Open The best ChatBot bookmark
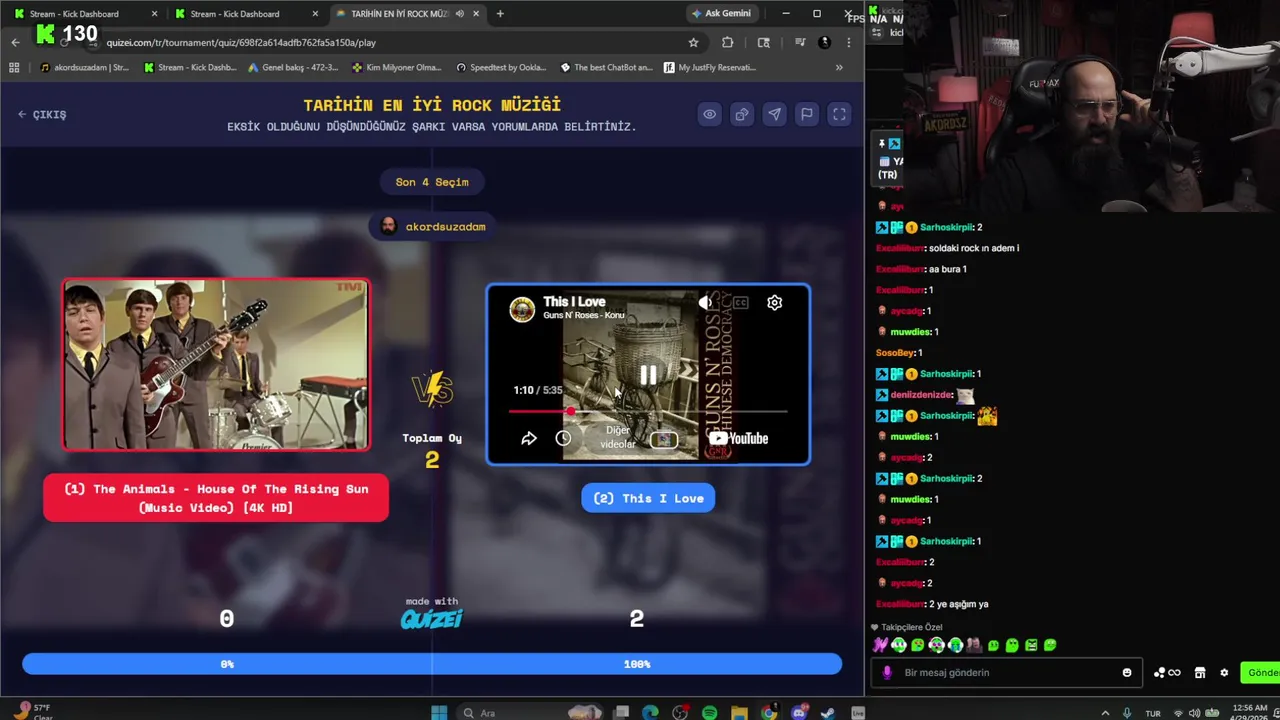 coord(606,67)
